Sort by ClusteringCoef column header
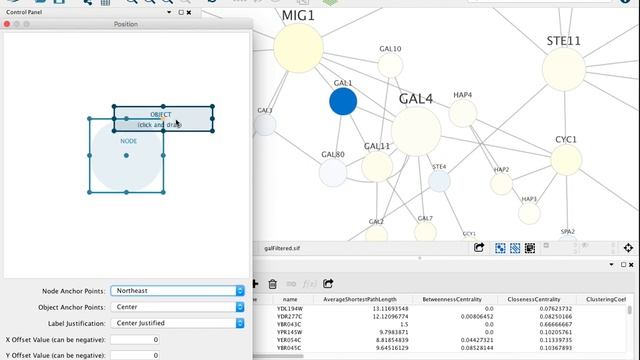Screen dimensions: 640x360 click(x=606, y=299)
